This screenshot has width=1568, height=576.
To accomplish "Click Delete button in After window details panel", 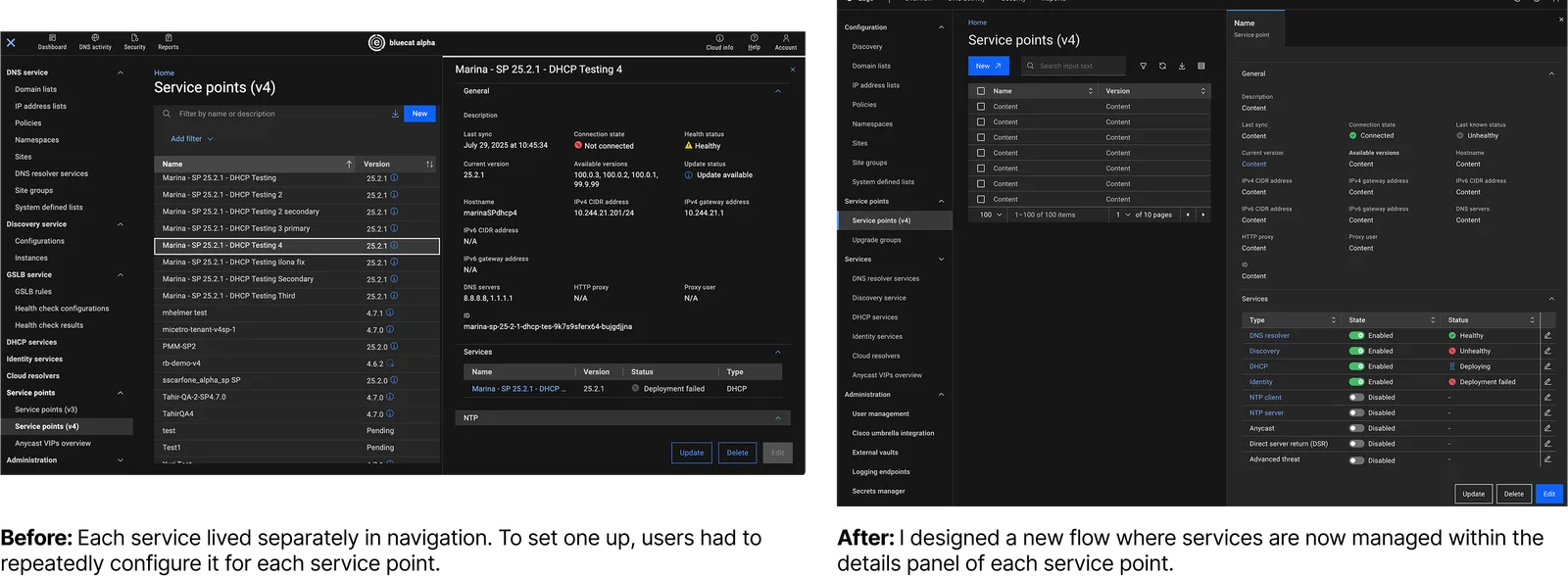I will (1514, 494).
